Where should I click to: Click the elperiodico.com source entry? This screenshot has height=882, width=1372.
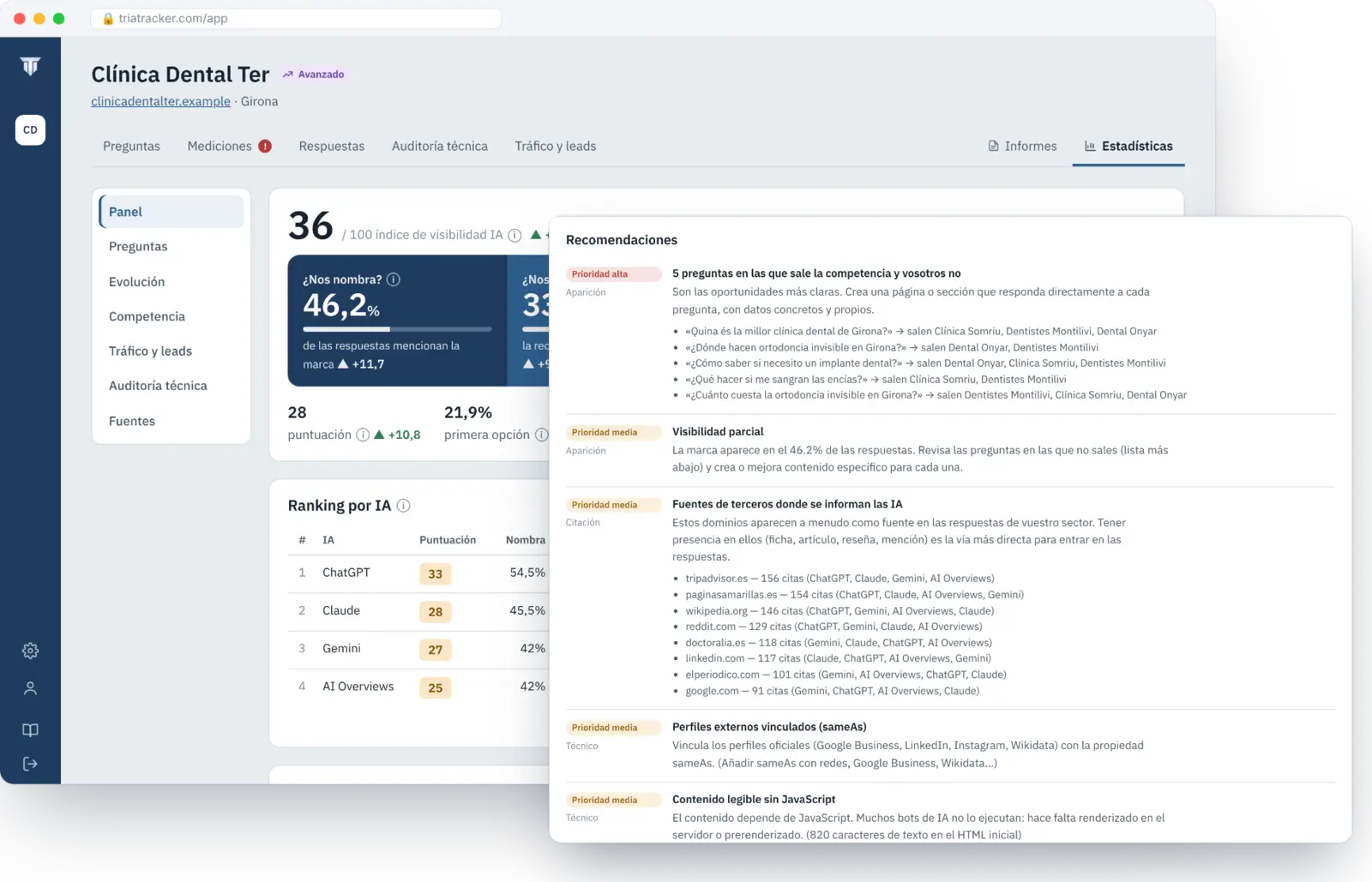[845, 675]
